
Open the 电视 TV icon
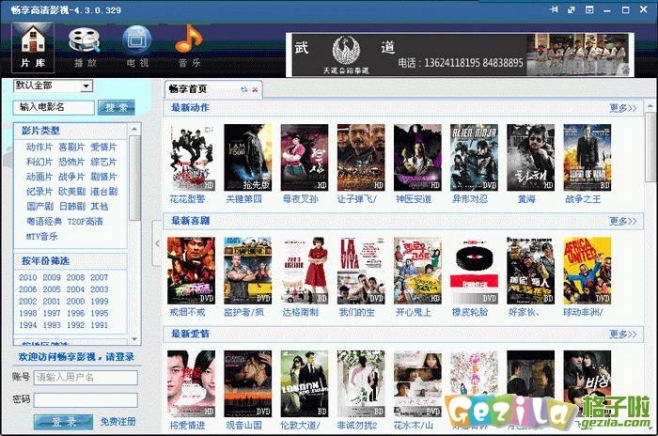pos(137,47)
